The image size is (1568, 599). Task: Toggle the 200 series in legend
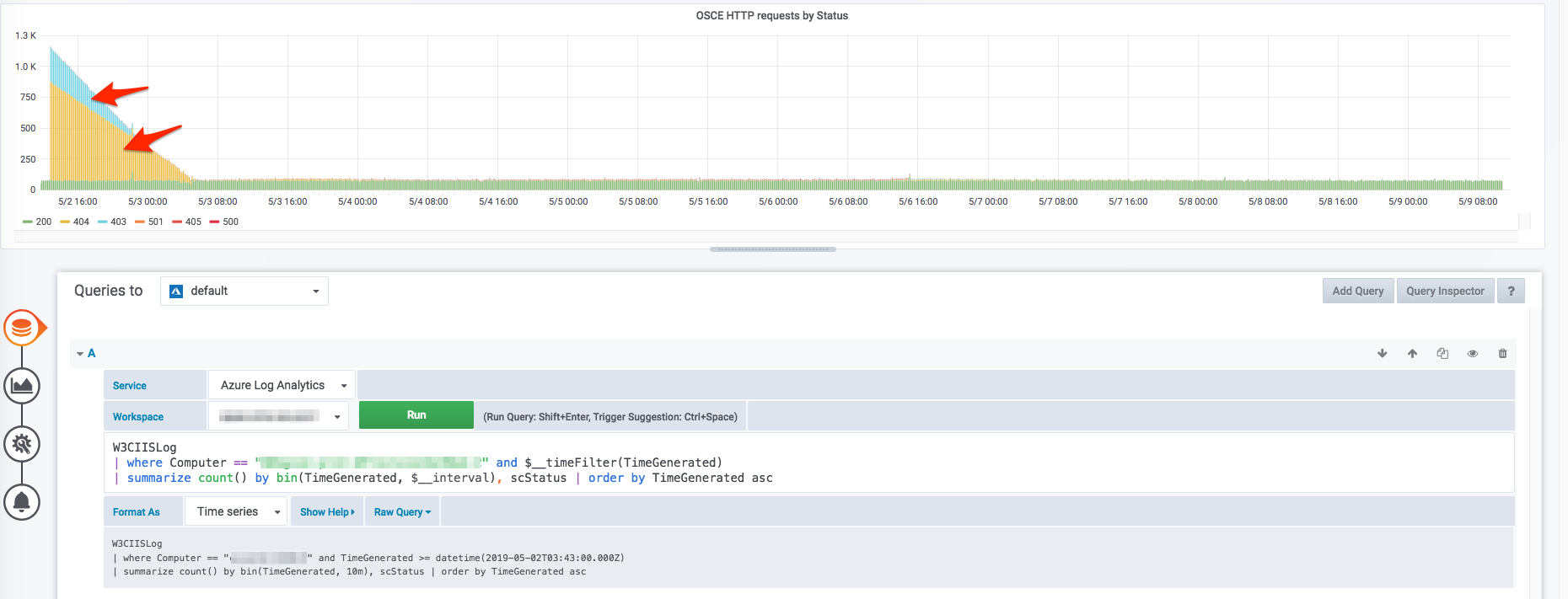[37, 222]
